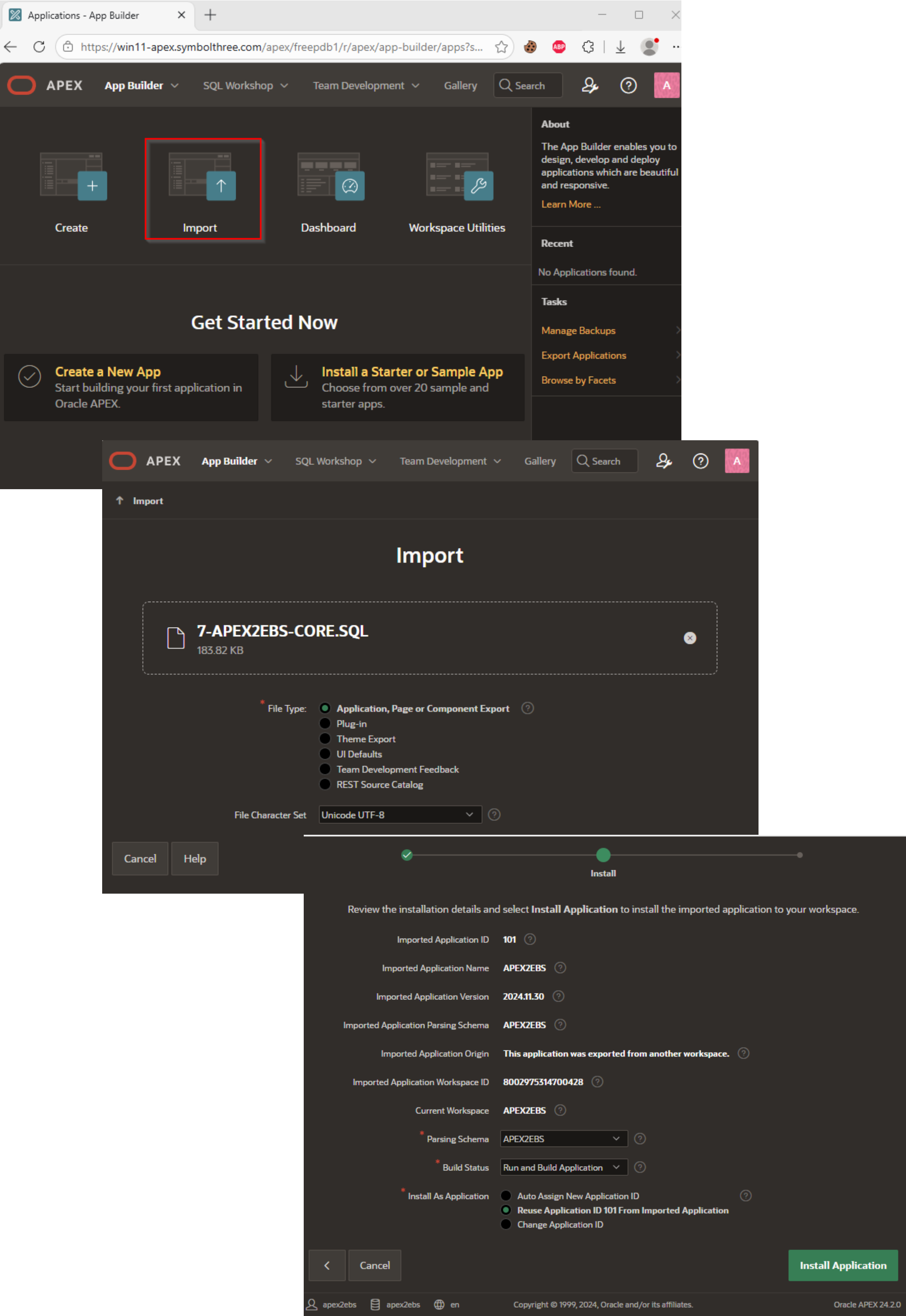Click the final step dot in the wizard progress
Screen dimensions: 906x1316
pos(799,854)
